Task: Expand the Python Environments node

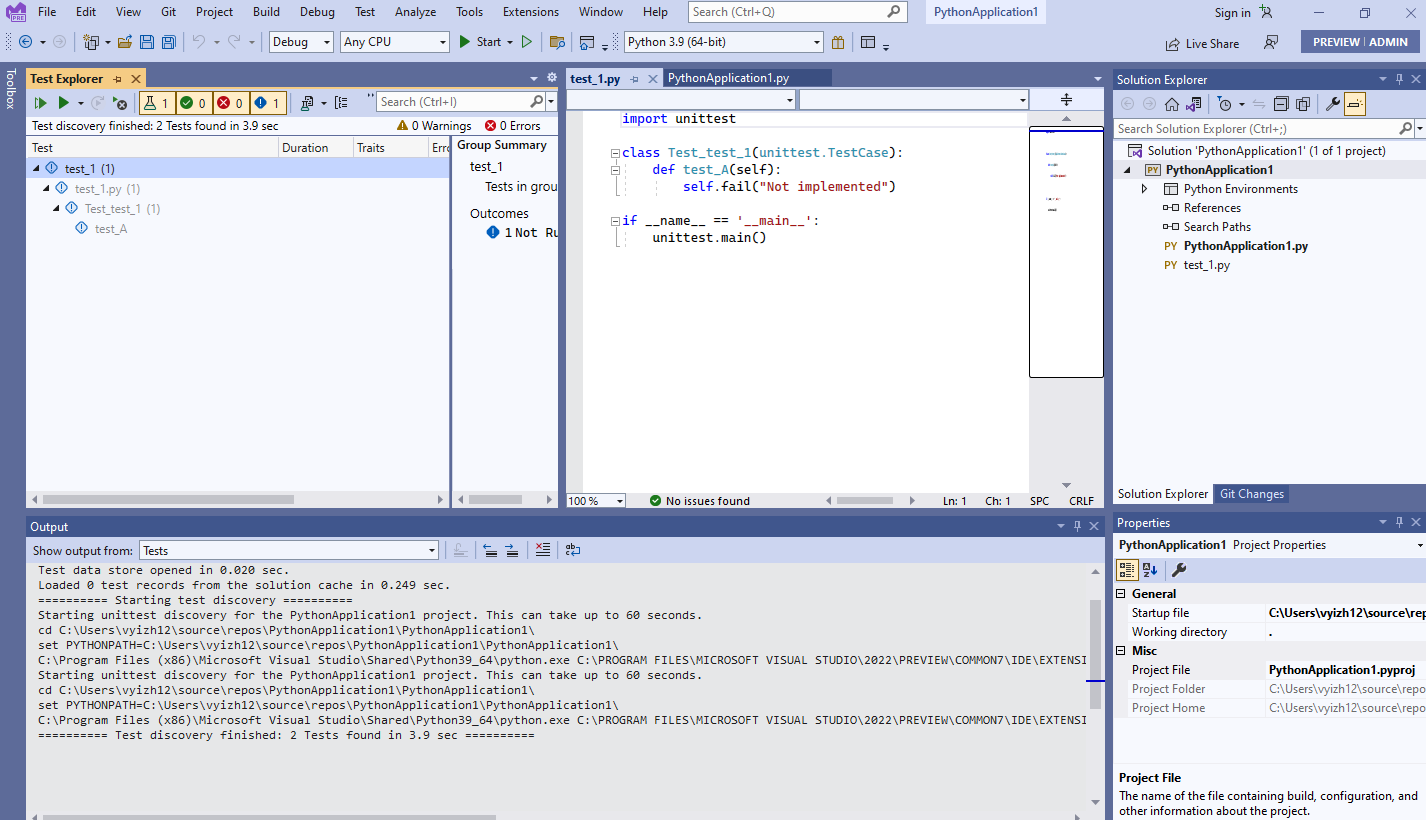Action: (1145, 189)
